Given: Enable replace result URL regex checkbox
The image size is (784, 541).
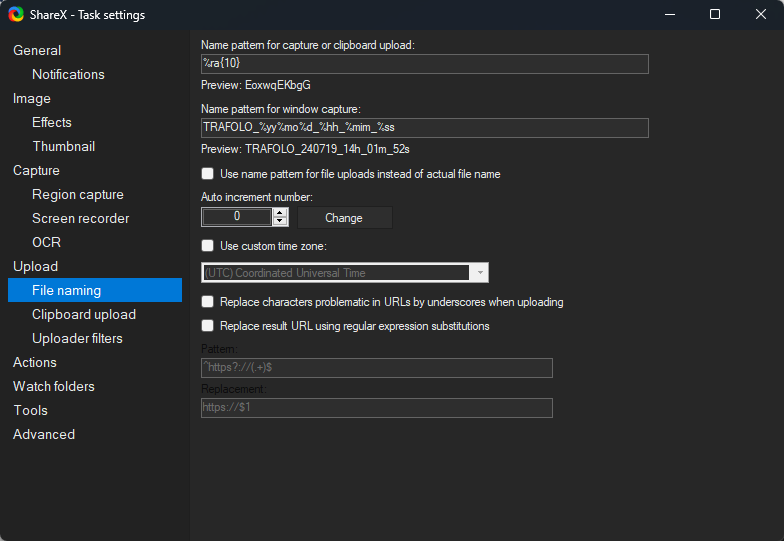Looking at the screenshot, I should (208, 326).
